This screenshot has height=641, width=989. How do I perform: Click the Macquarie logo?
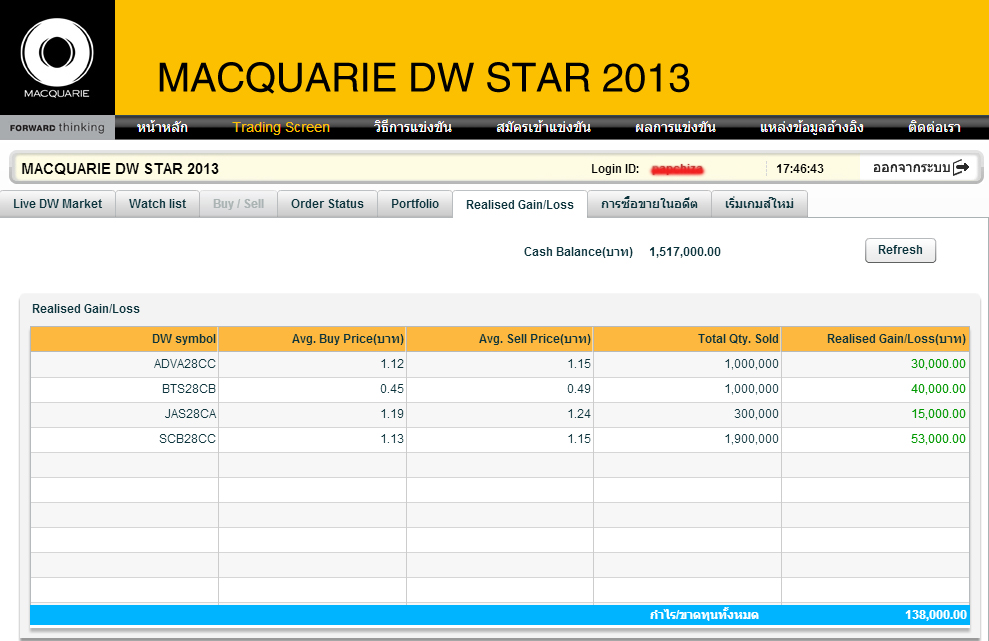coord(57,58)
